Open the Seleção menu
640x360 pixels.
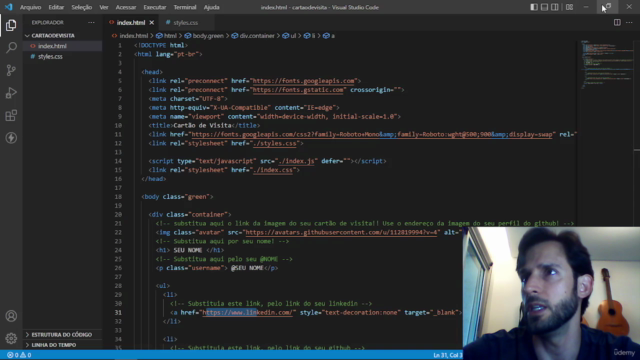tap(82, 7)
